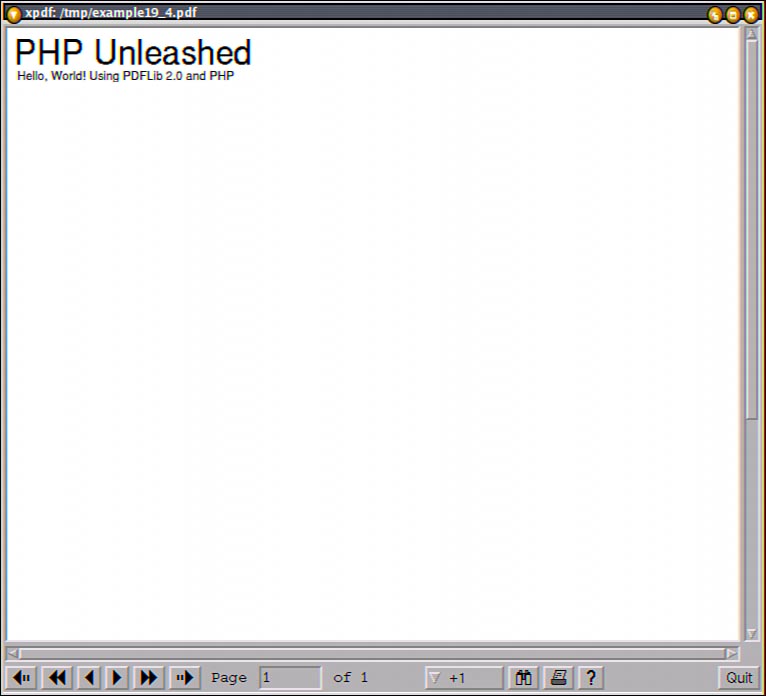Click the vertical scrollbar track
Image resolution: width=766 pixels, height=696 pixels.
pyautogui.click(x=751, y=520)
